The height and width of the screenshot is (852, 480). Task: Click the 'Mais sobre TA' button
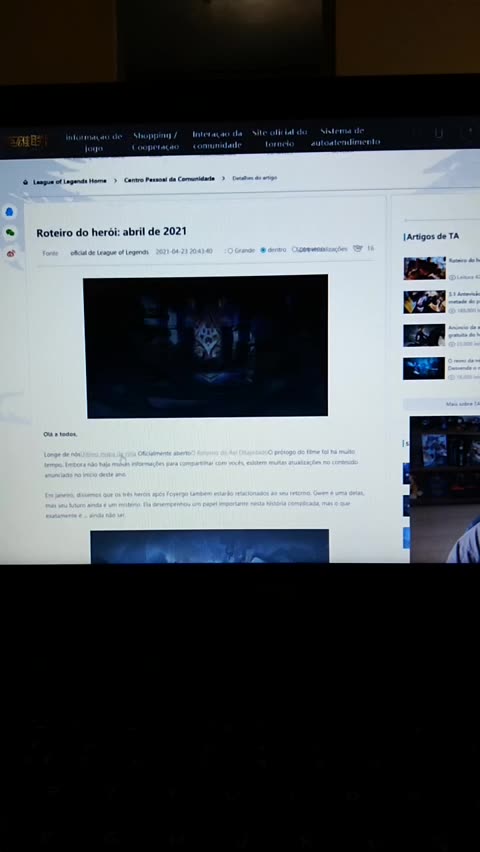point(463,404)
